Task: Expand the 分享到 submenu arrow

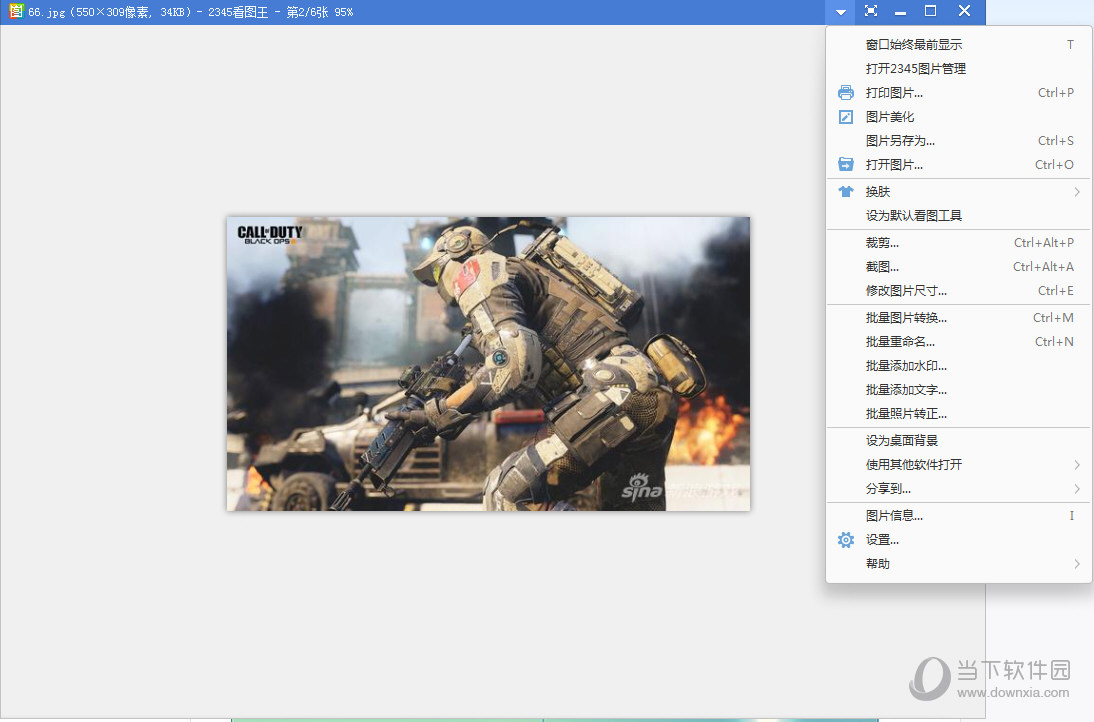Action: (1077, 489)
